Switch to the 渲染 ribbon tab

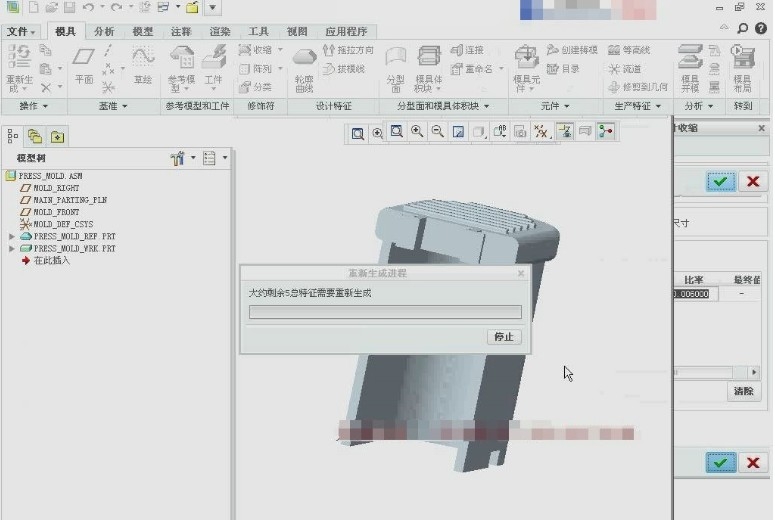click(219, 32)
